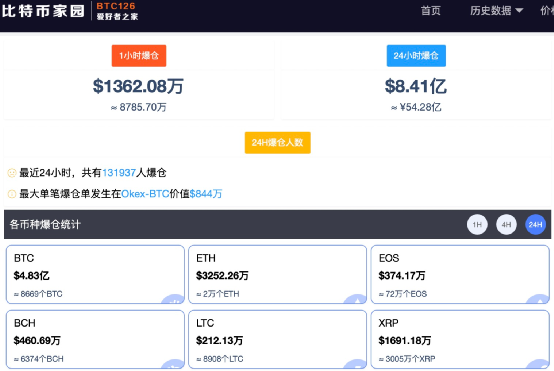Open the ETH liquidation card

coord(278,275)
